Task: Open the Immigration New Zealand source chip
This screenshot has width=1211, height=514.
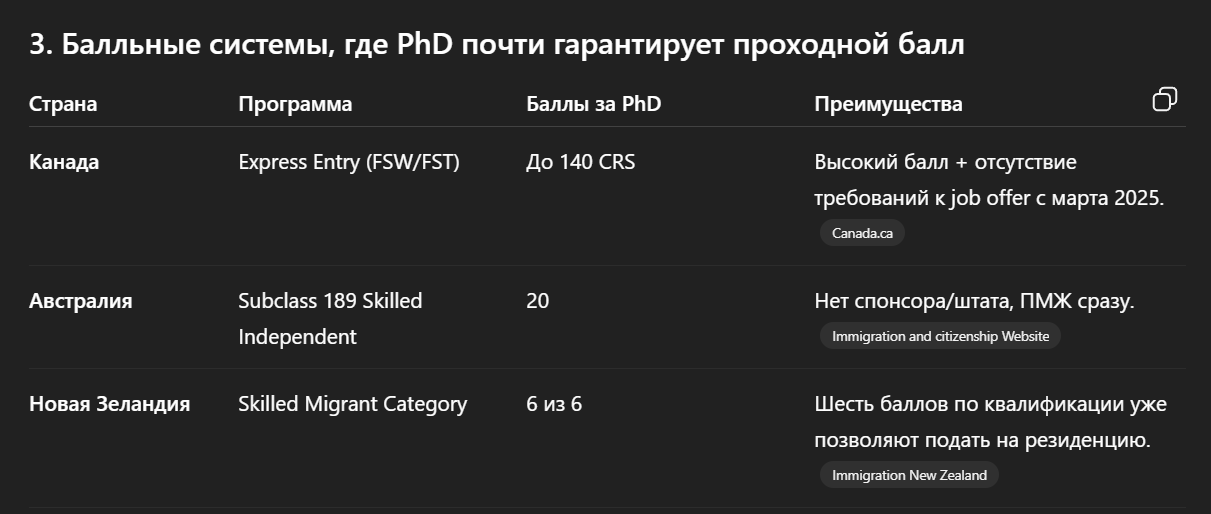Action: (x=909, y=475)
